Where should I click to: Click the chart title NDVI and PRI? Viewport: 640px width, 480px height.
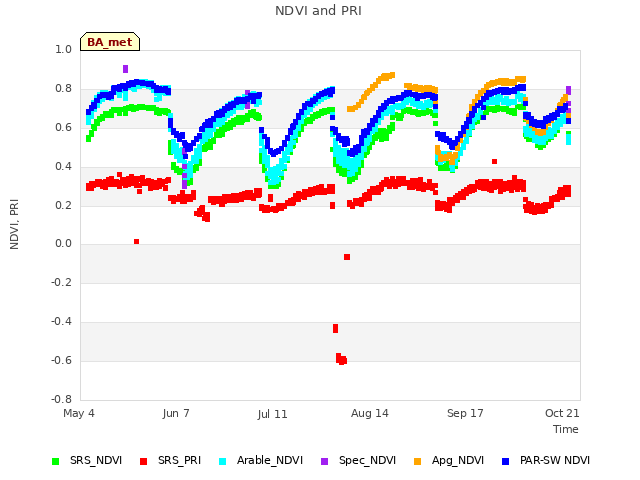(318, 10)
